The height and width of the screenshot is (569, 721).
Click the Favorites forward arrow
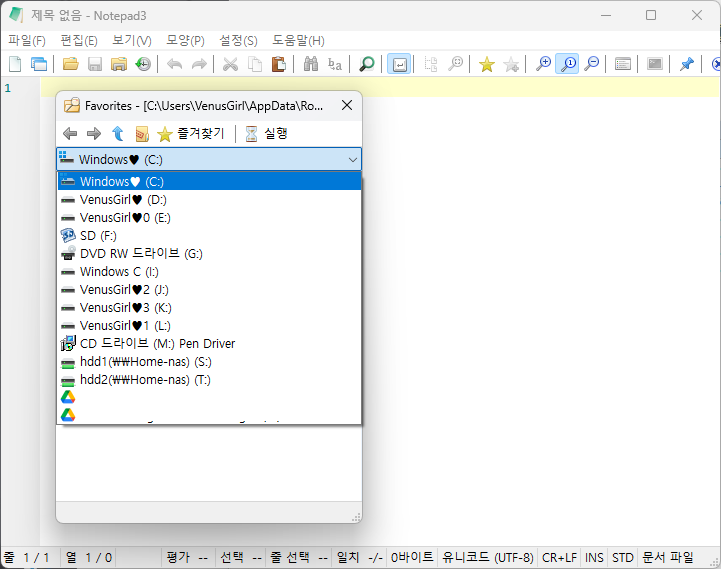click(94, 134)
